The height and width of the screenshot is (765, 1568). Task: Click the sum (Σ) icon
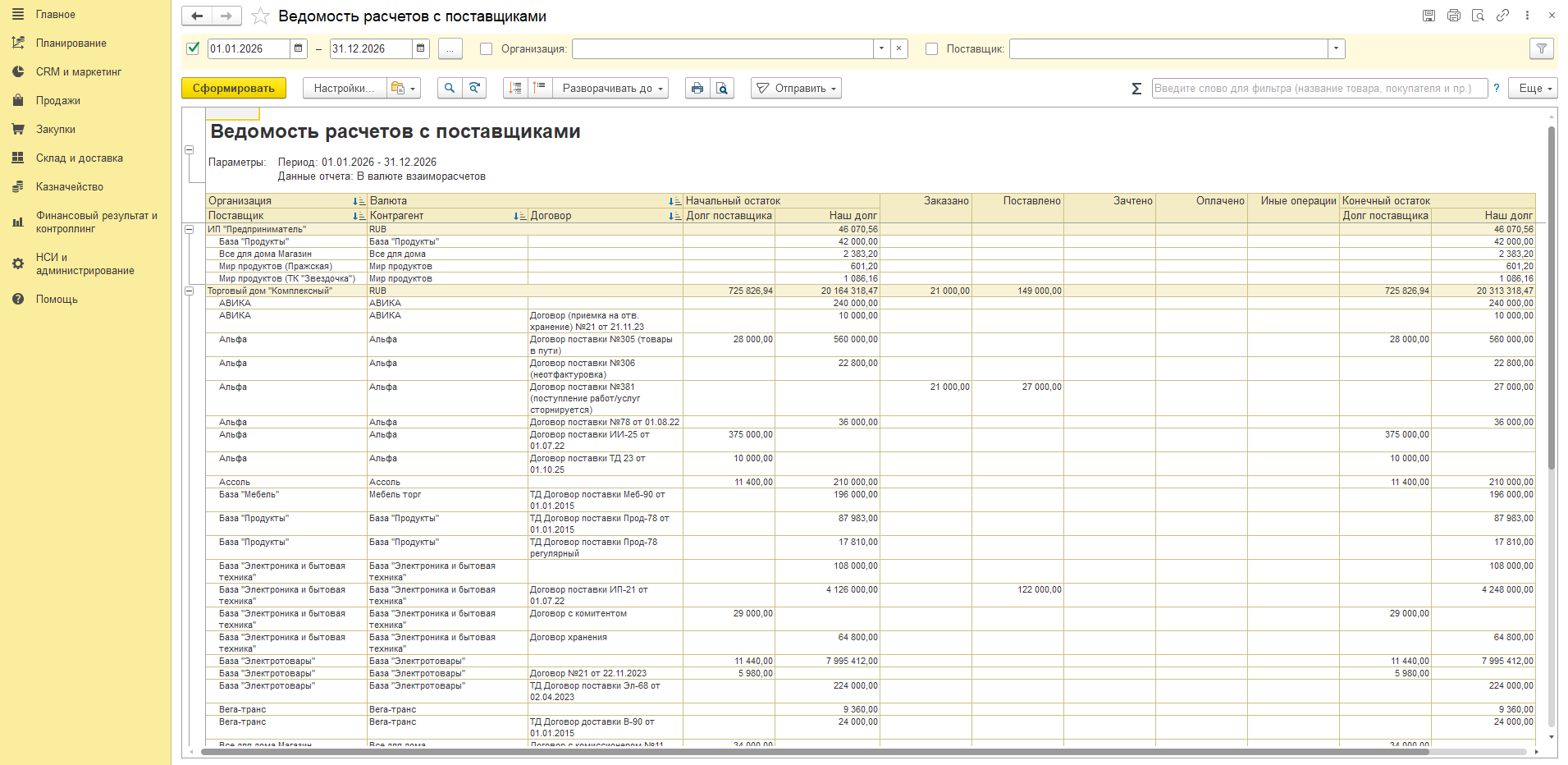tap(1136, 89)
